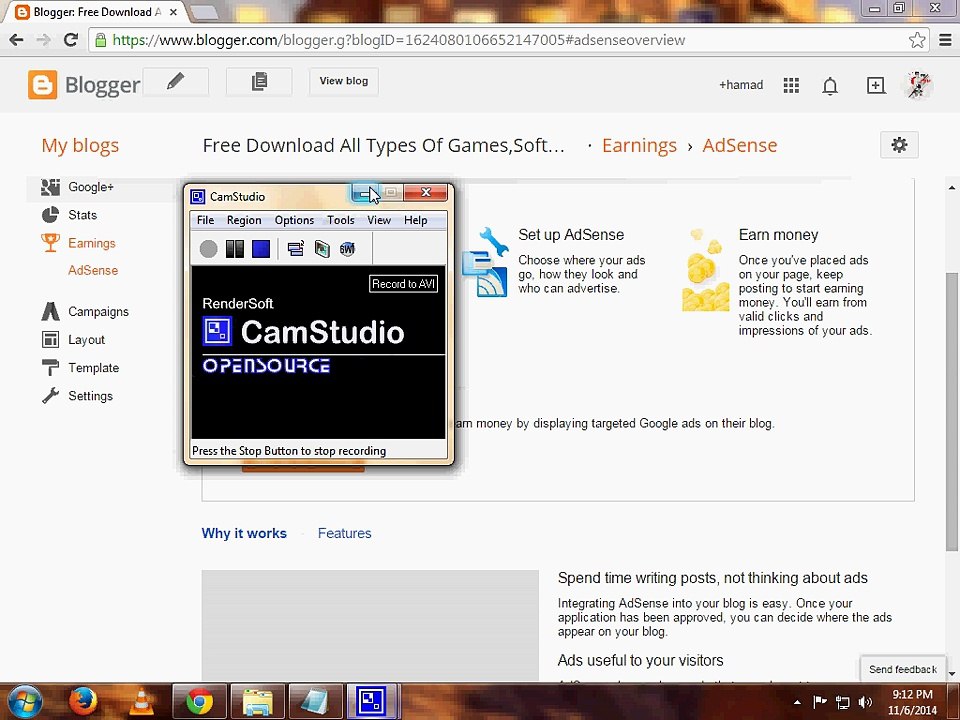960x720 pixels.
Task: Select Stats in Blogger sidebar
Action: (82, 215)
